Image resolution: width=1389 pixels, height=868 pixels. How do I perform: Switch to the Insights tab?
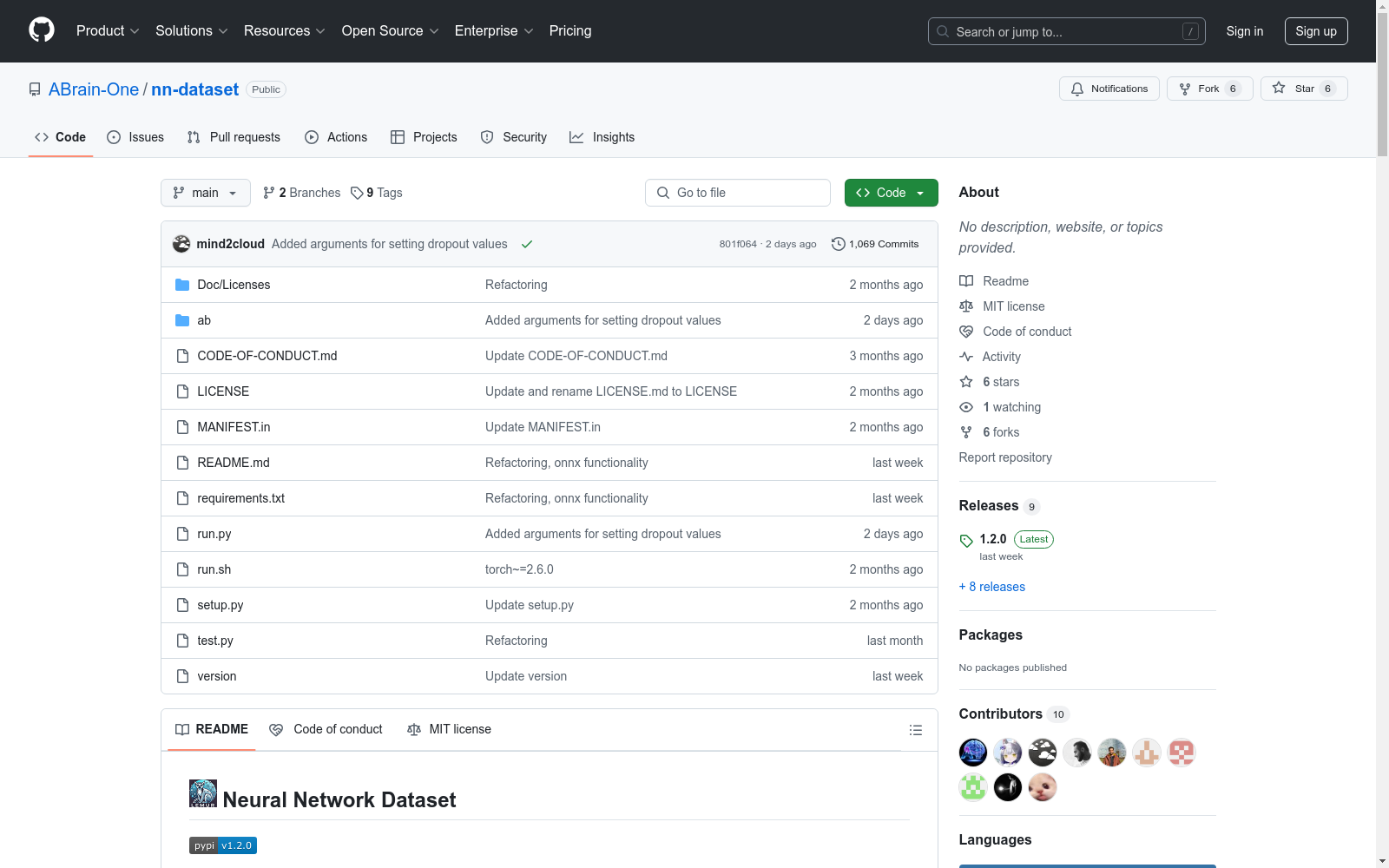click(602, 137)
